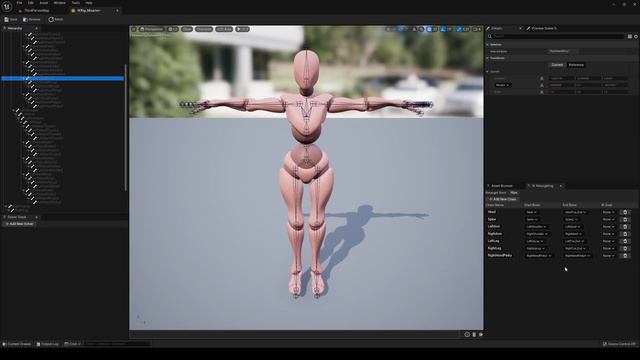Open Head chain start bone dropdown
This screenshot has height=360, width=640.
(531, 212)
